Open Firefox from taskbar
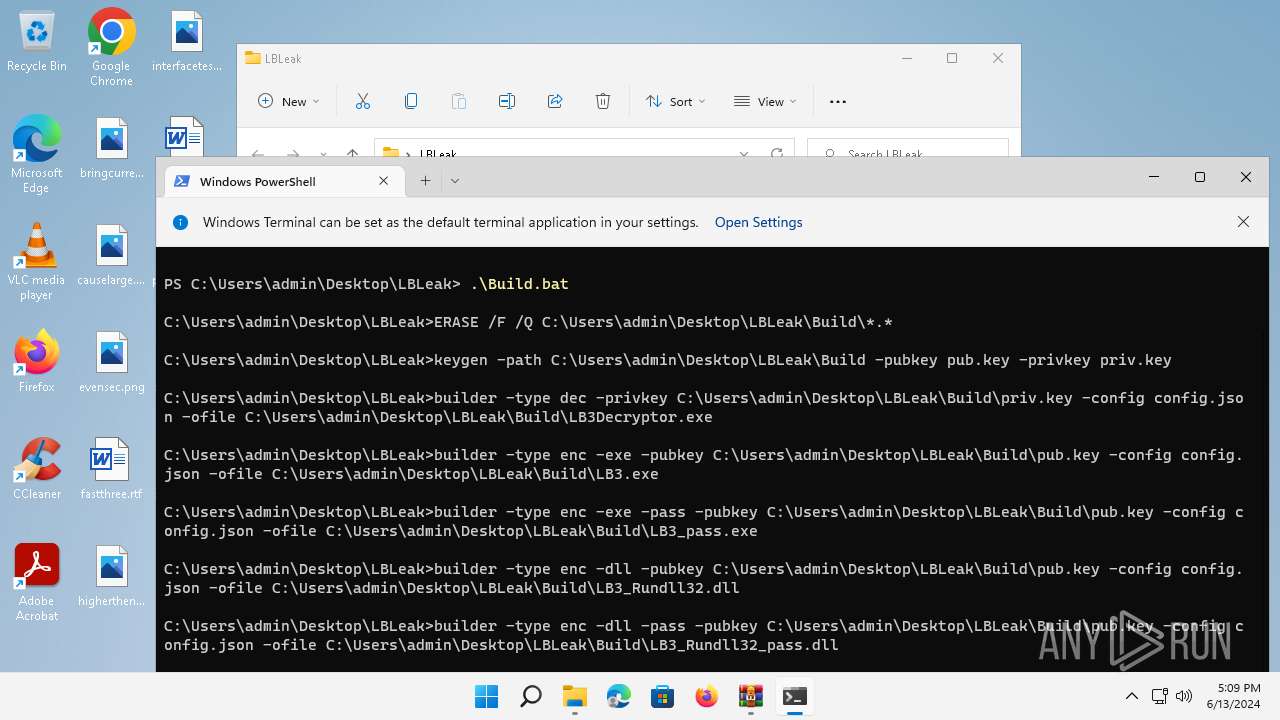The image size is (1280, 720). pos(706,696)
